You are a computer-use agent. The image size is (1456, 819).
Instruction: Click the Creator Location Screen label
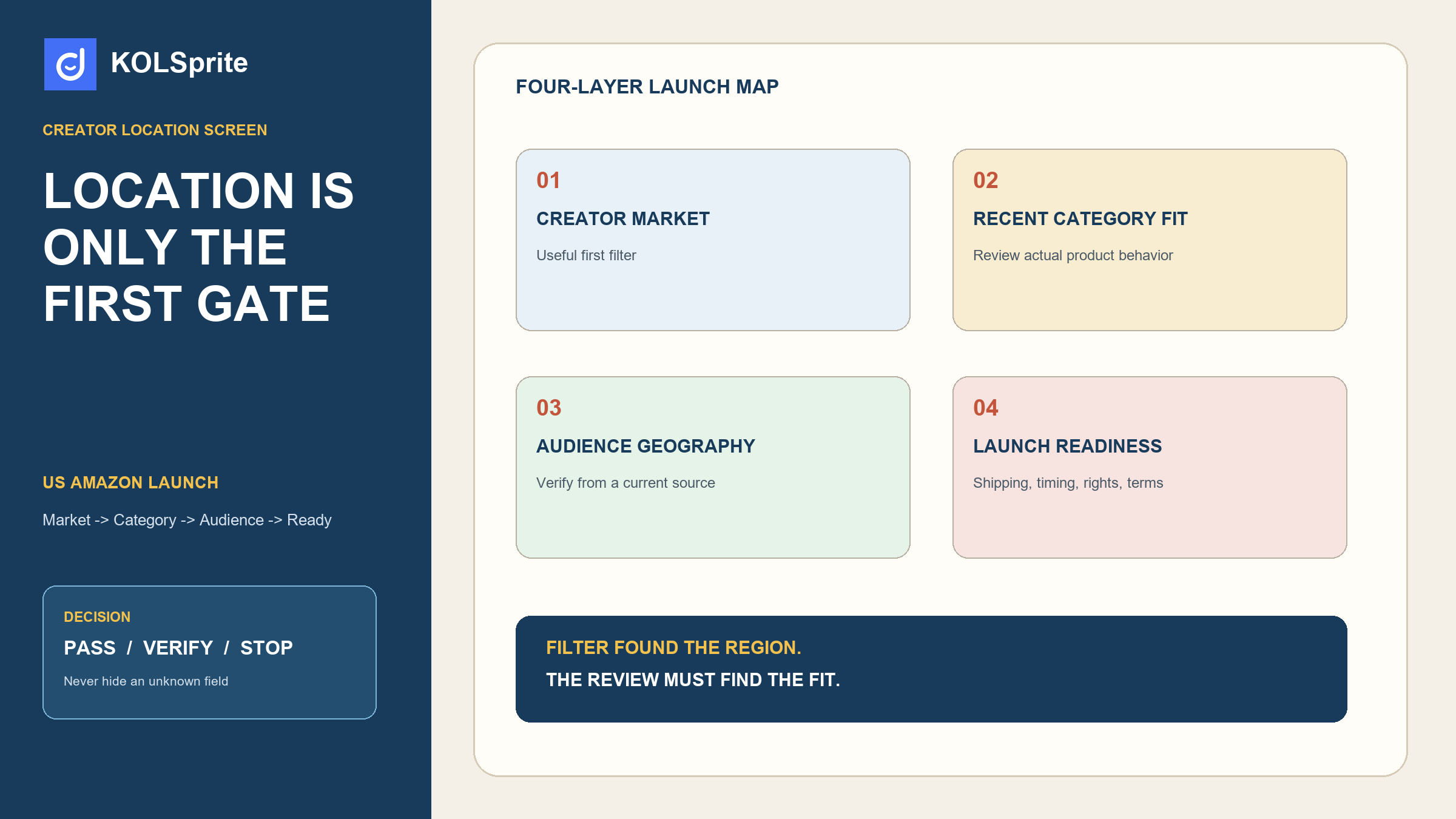click(x=155, y=130)
